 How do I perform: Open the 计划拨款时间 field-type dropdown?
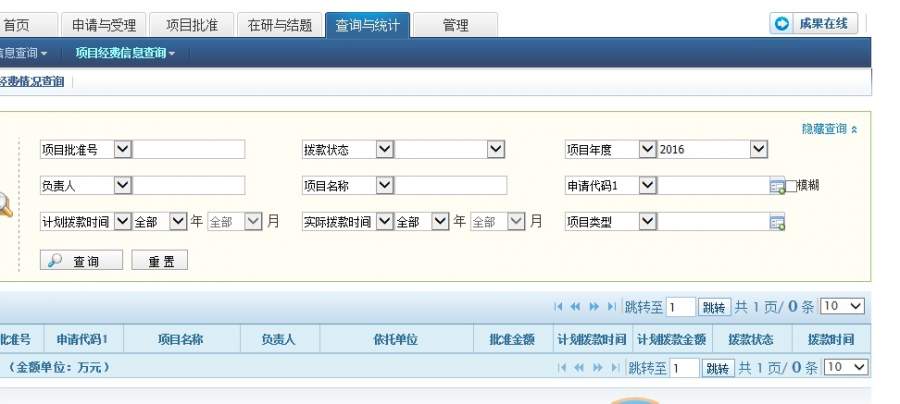click(x=123, y=222)
